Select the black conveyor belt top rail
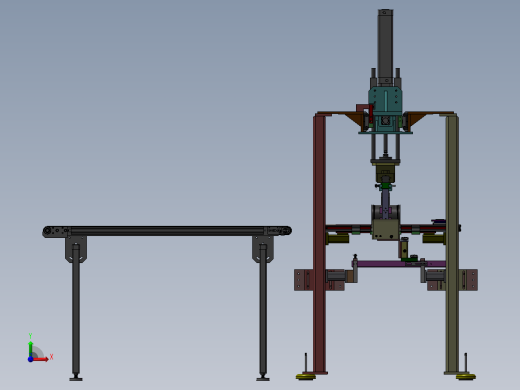The width and height of the screenshot is (520, 390). coord(167,231)
